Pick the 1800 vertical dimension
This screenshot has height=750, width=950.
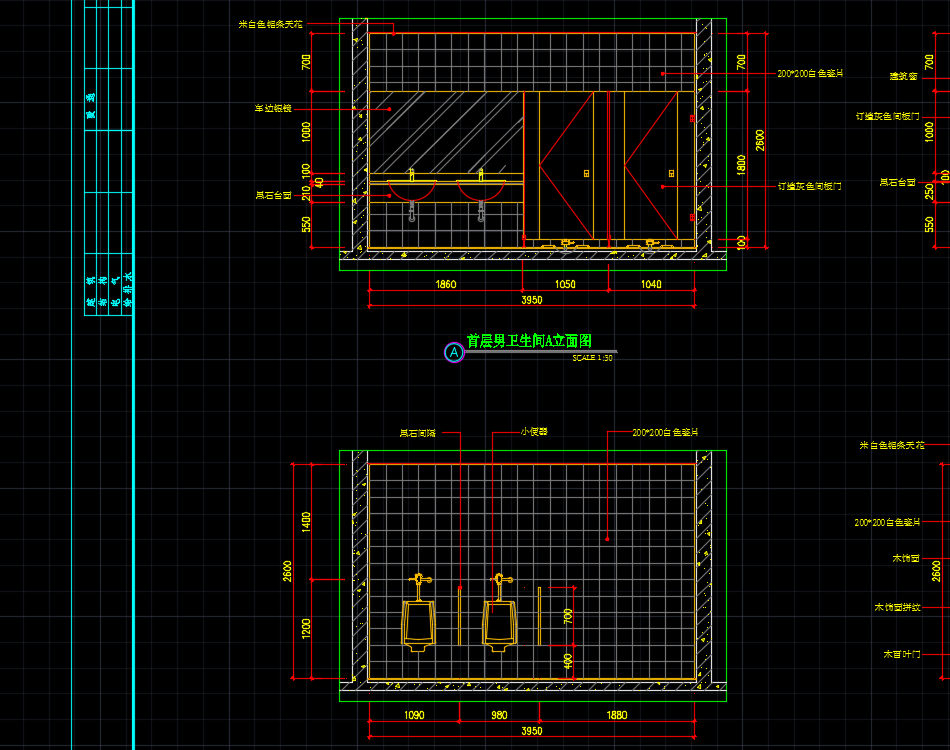point(741,165)
